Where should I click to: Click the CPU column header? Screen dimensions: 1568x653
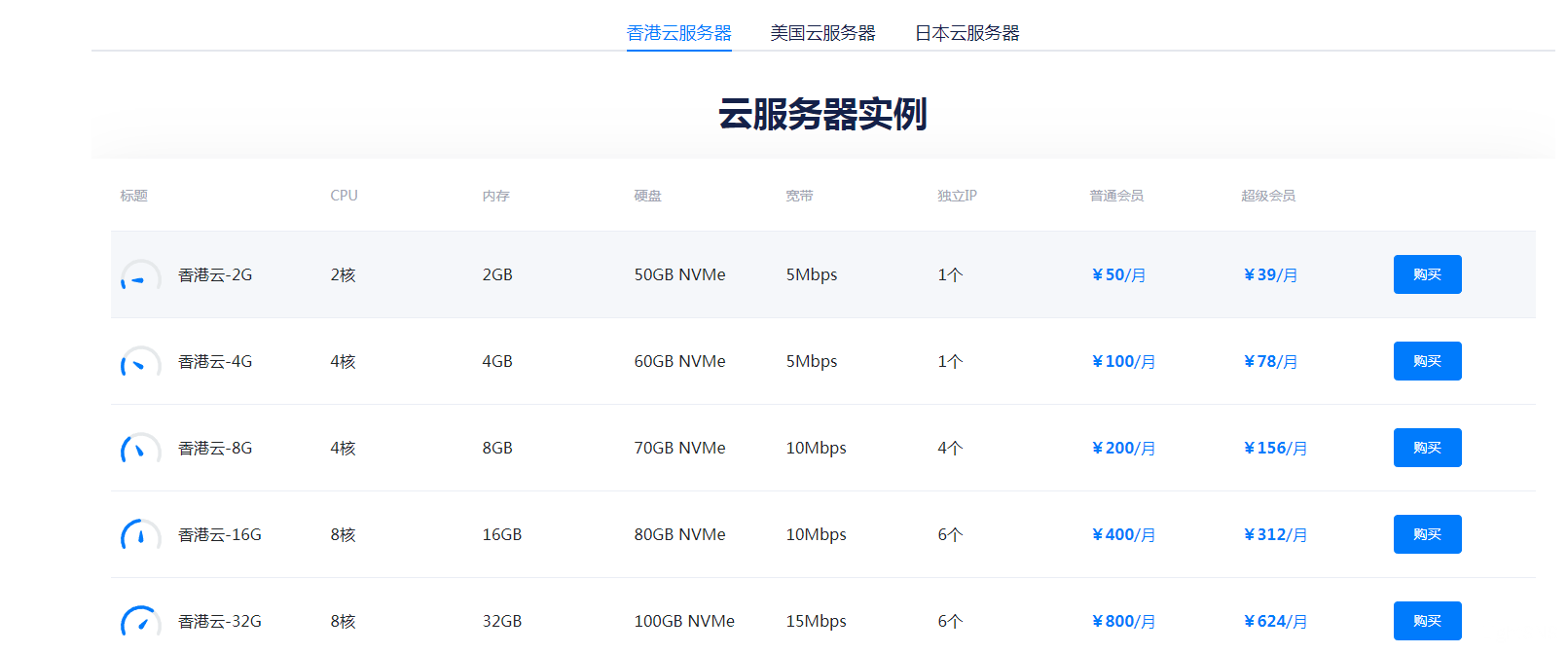click(x=345, y=196)
